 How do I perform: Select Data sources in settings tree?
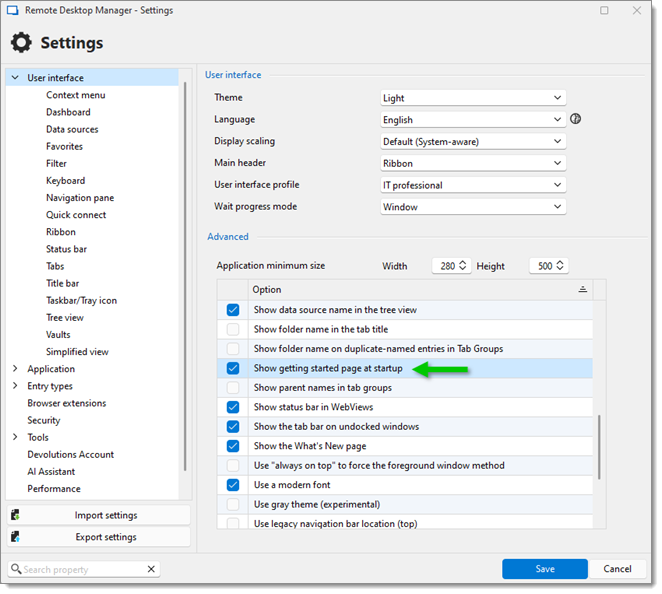(72, 129)
